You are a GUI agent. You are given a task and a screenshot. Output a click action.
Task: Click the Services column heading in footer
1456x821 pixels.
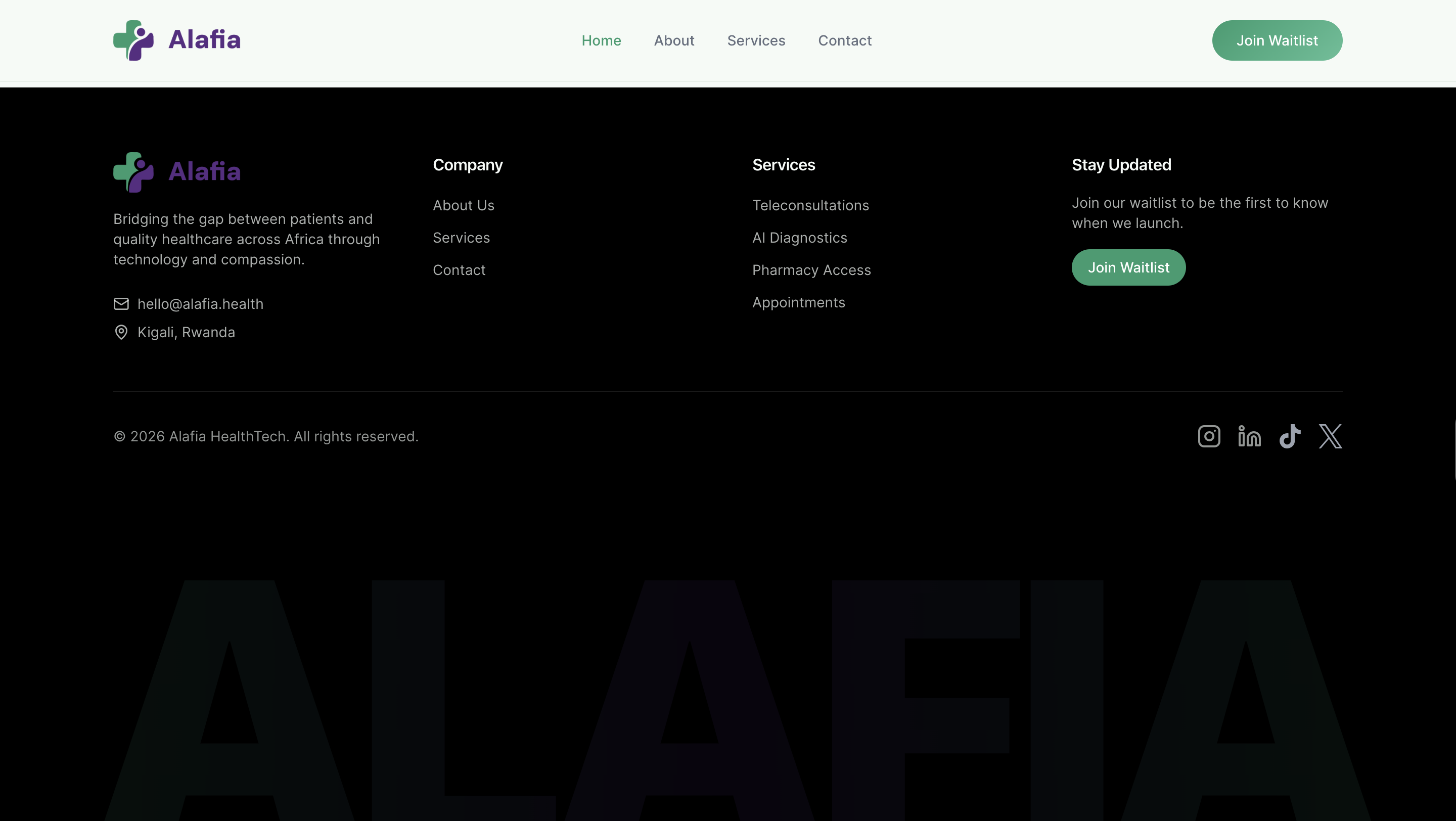(784, 165)
